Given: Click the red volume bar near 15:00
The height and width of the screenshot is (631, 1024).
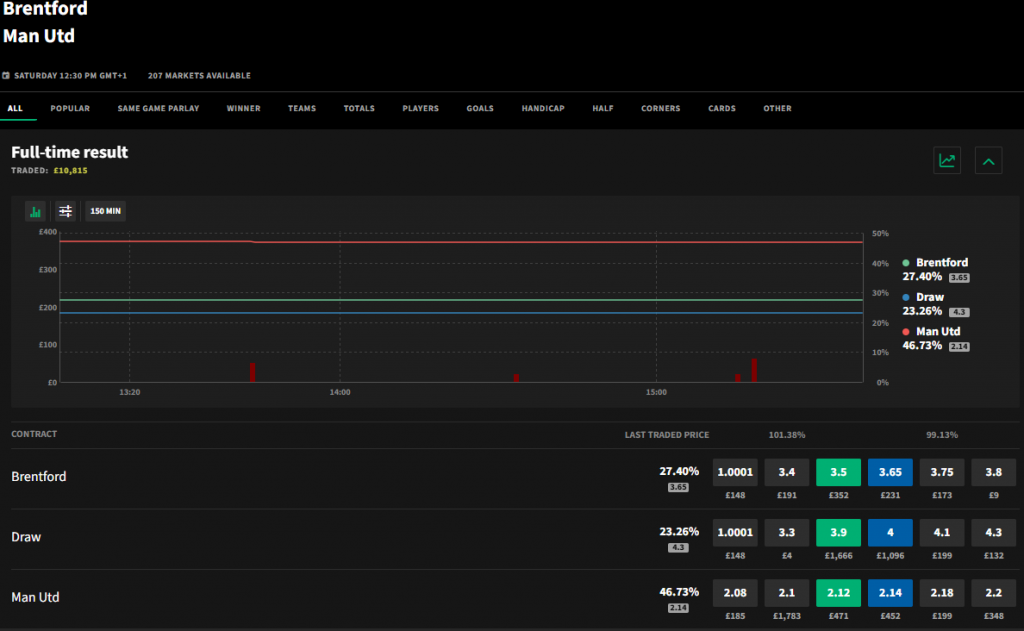Looking at the screenshot, I should click(754, 370).
